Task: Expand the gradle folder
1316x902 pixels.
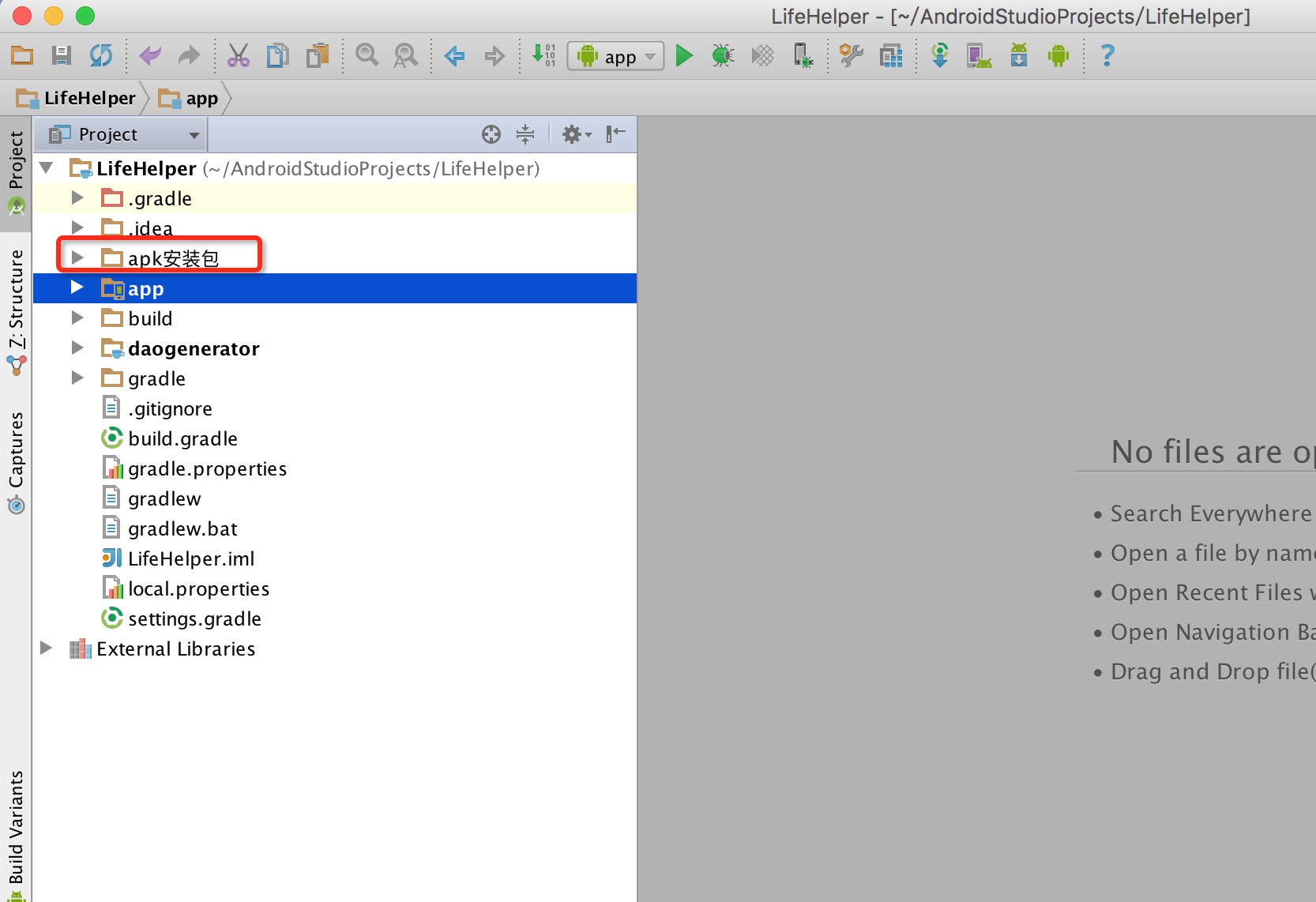Action: click(77, 378)
